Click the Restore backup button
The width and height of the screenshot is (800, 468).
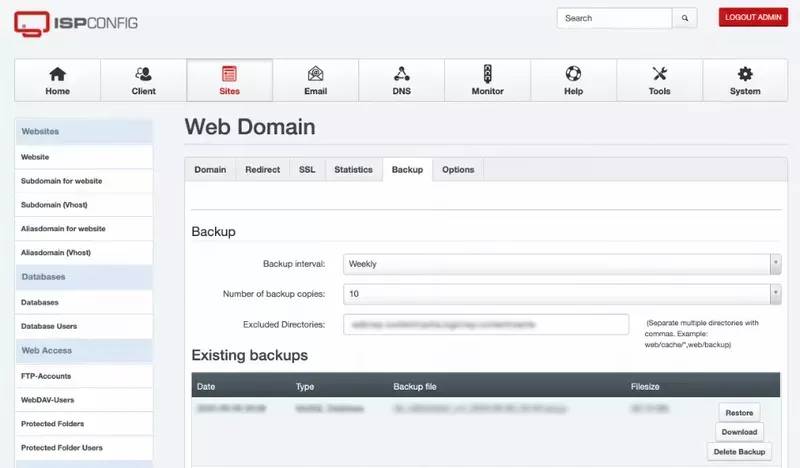tap(739, 412)
